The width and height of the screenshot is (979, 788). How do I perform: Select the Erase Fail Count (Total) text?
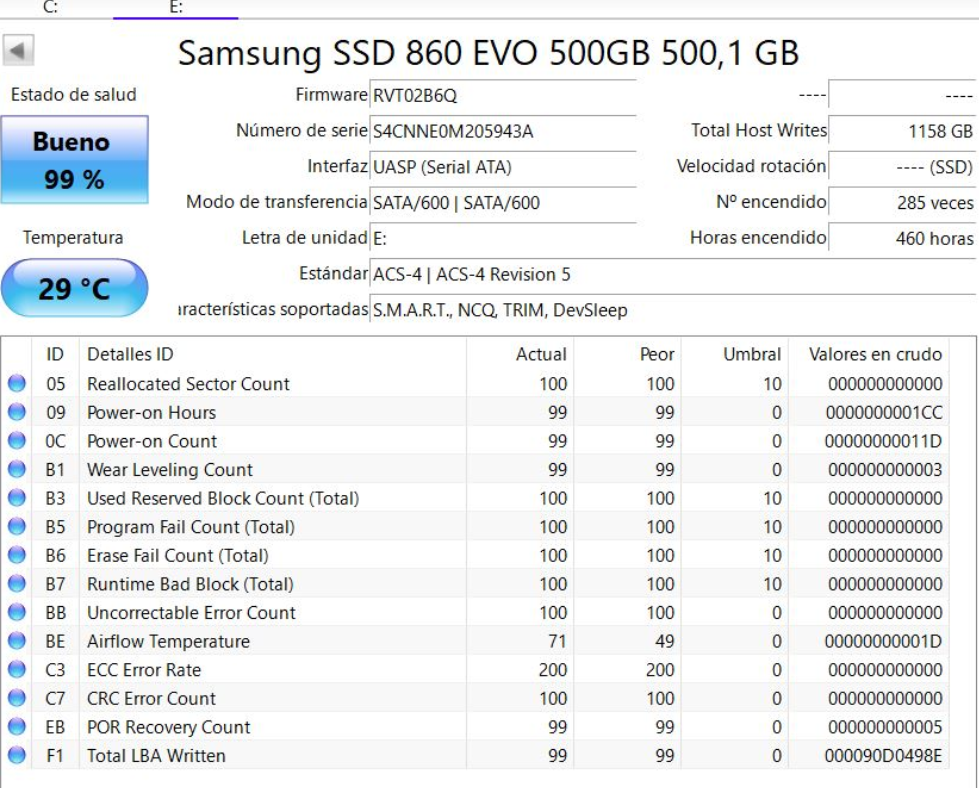(x=177, y=556)
